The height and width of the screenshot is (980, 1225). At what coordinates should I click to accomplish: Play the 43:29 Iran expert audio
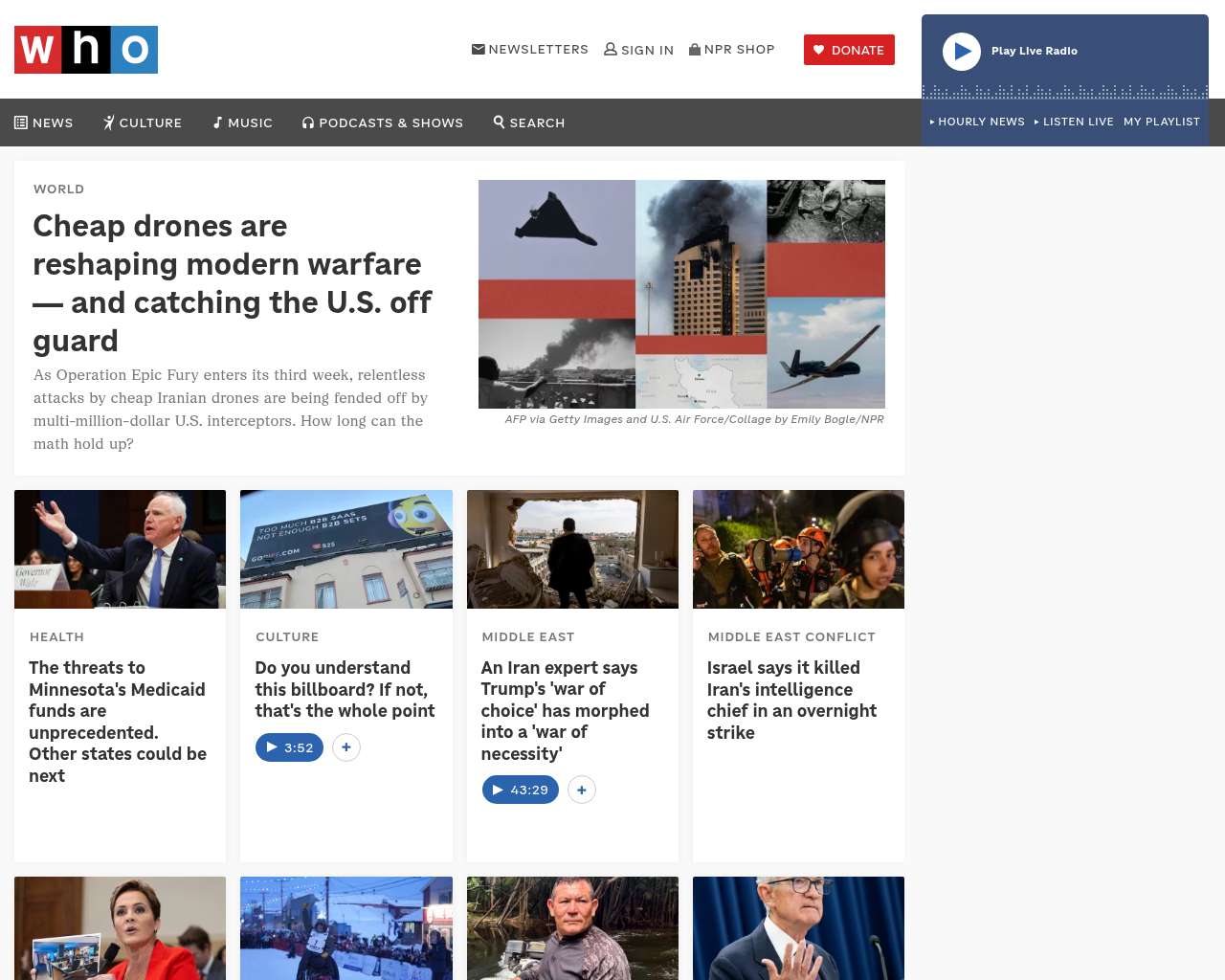pos(521,790)
